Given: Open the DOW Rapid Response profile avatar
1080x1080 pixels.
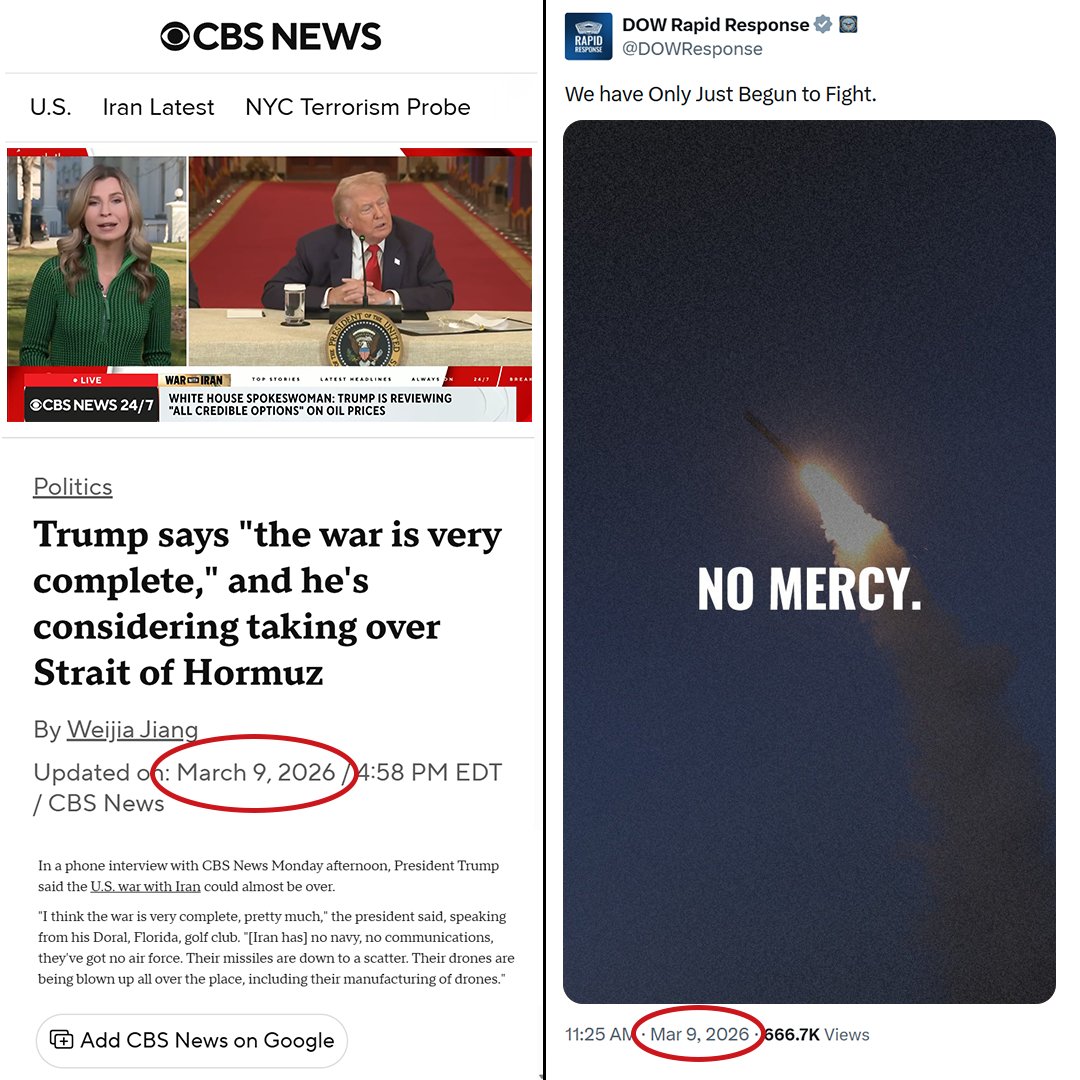Looking at the screenshot, I should pos(588,37).
